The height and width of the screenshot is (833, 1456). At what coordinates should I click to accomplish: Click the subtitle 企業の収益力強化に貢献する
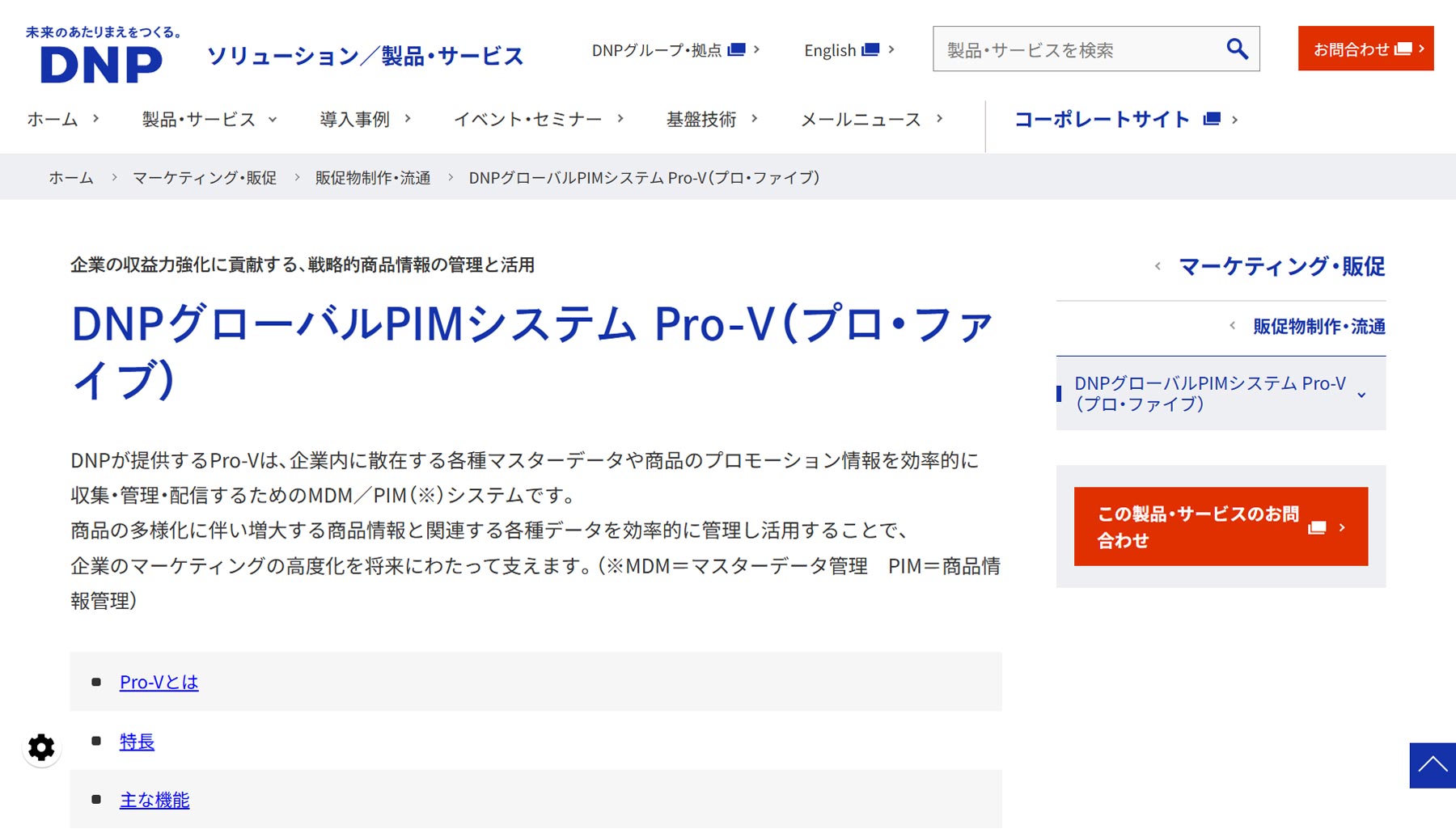point(303,265)
